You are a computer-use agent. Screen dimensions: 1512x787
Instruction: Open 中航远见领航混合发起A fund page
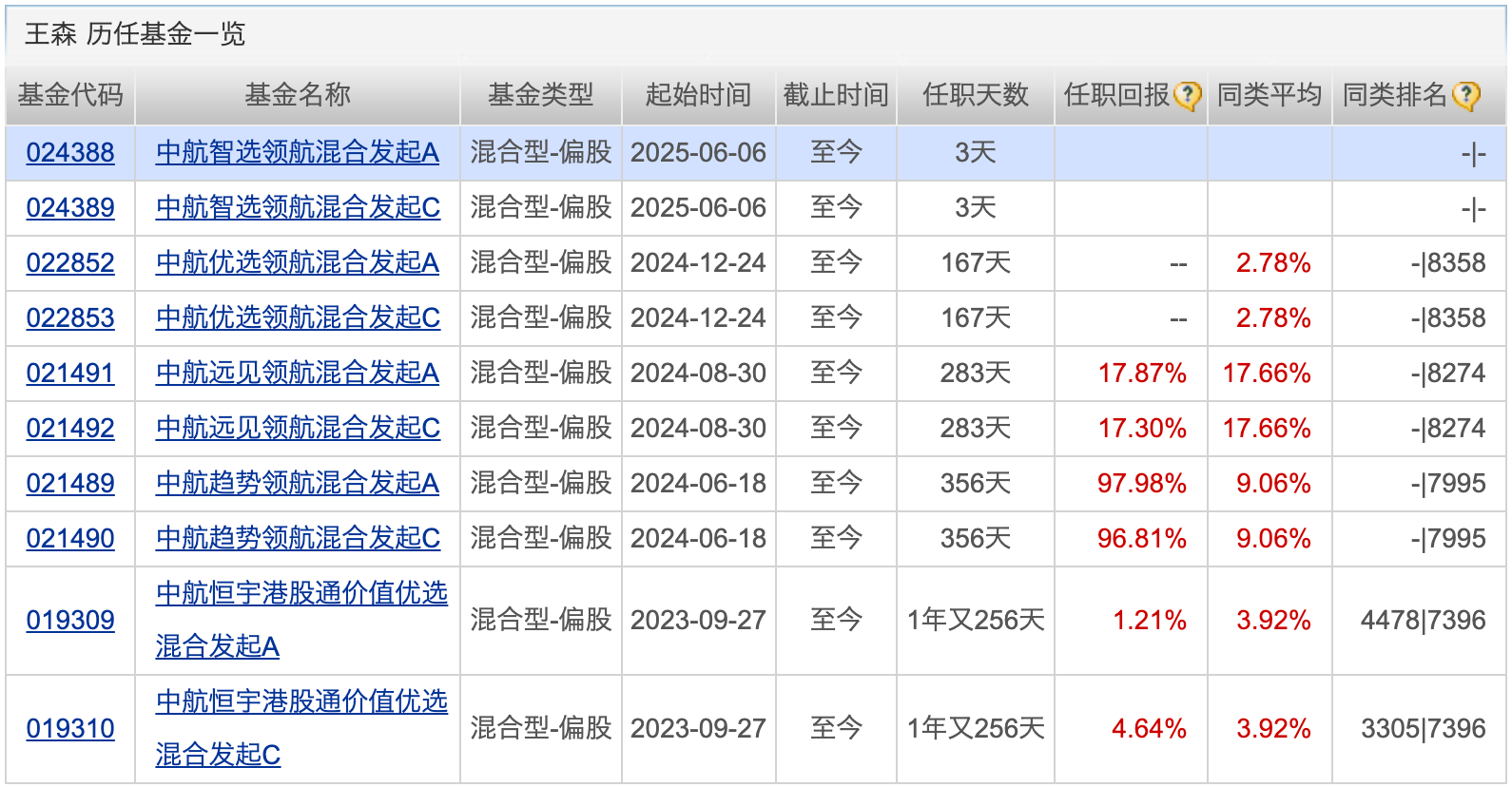point(298,373)
